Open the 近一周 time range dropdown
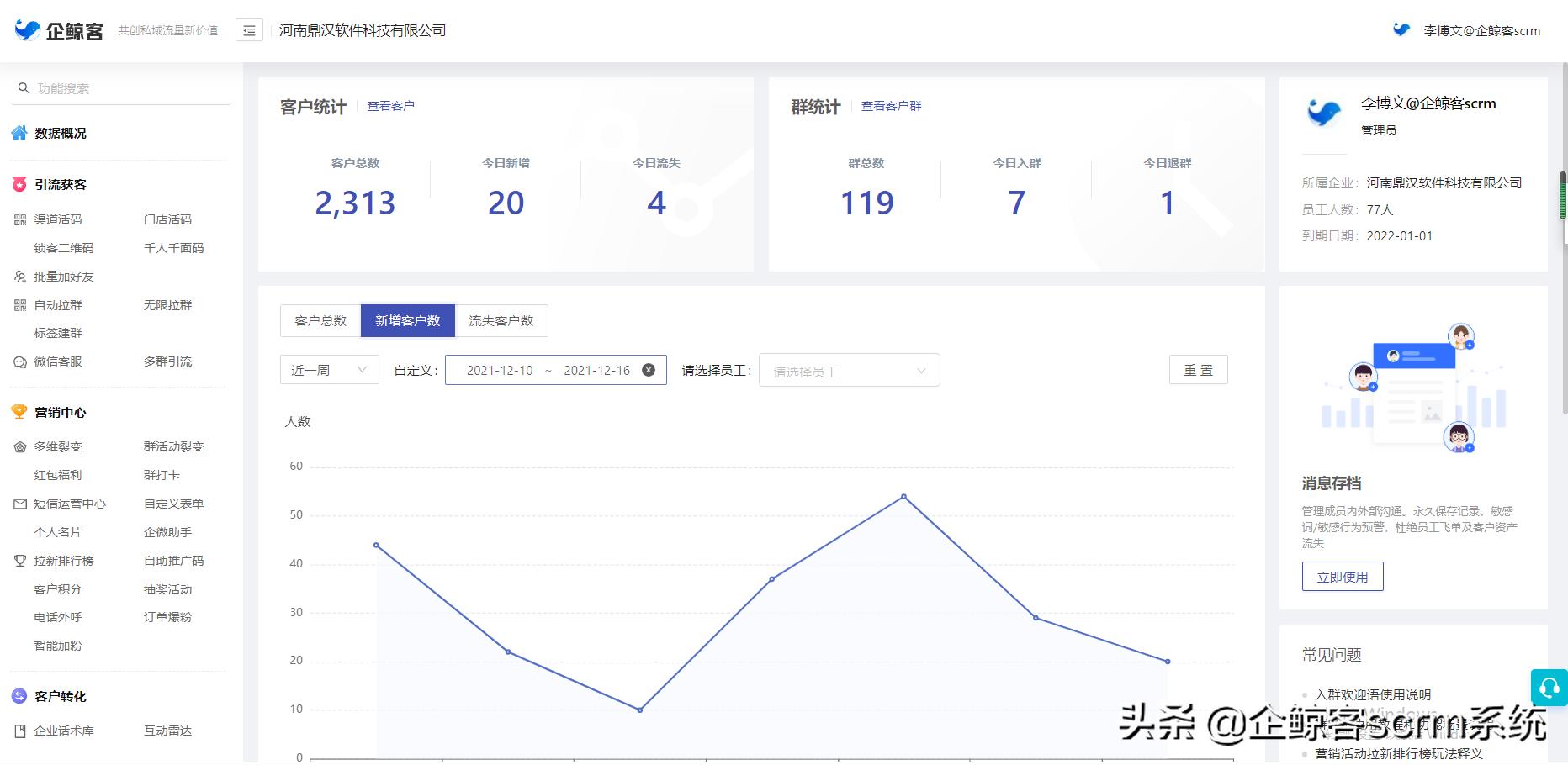The image size is (1568, 765). (x=329, y=370)
